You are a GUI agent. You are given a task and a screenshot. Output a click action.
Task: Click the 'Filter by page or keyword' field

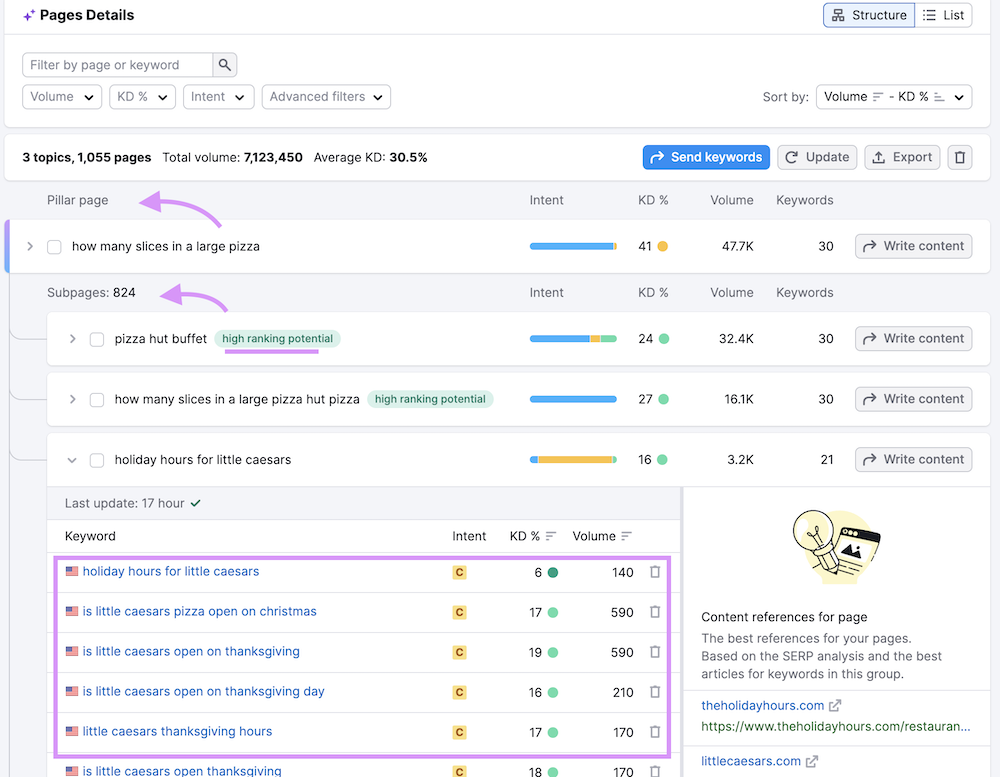tap(117, 65)
